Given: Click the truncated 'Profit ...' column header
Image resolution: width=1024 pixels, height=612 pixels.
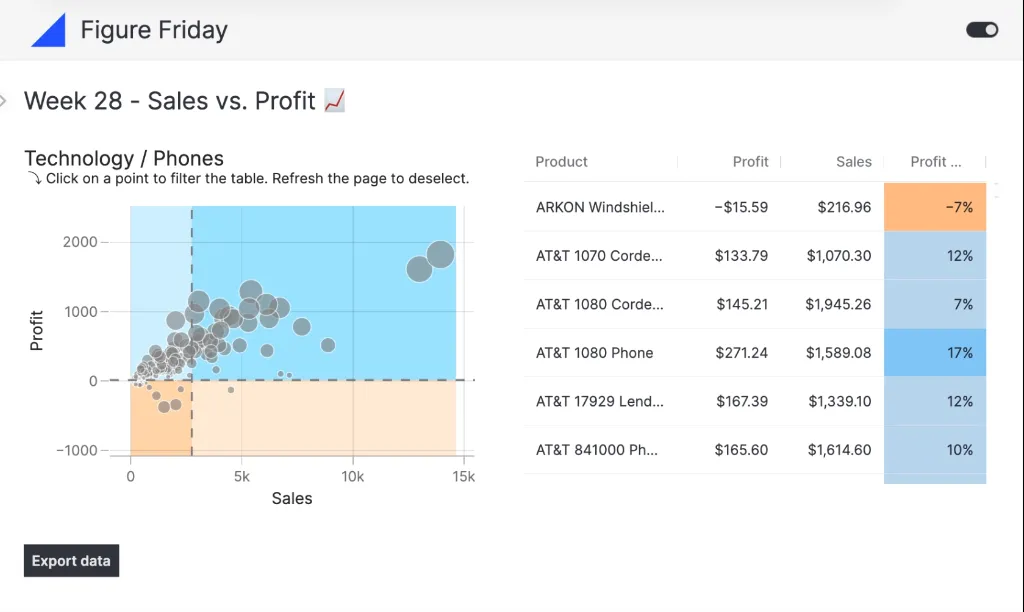Looking at the screenshot, I should pyautogui.click(x=935, y=162).
